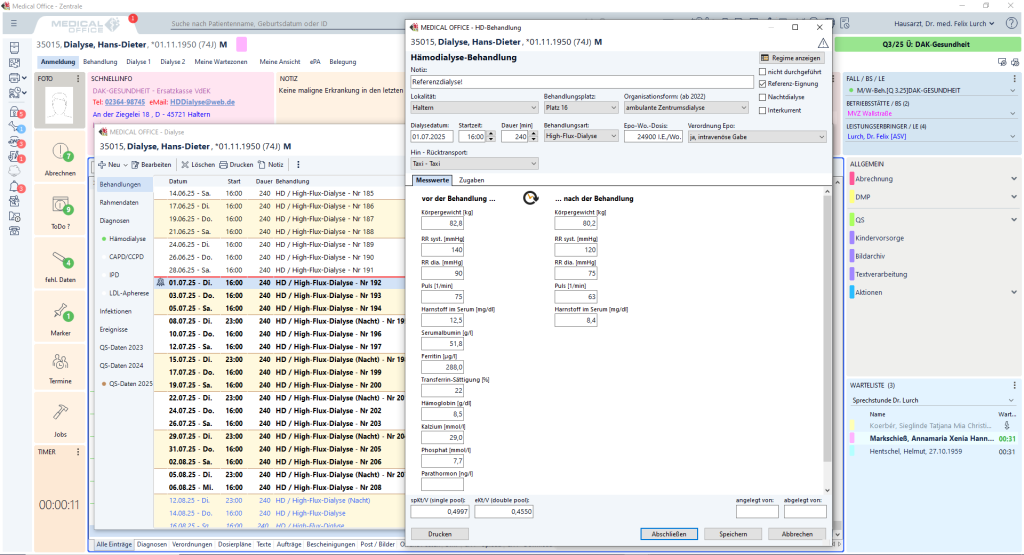This screenshot has height=555, width=1024.
Task: Expand Abrechnung section under Allgemein
Action: click(1014, 179)
